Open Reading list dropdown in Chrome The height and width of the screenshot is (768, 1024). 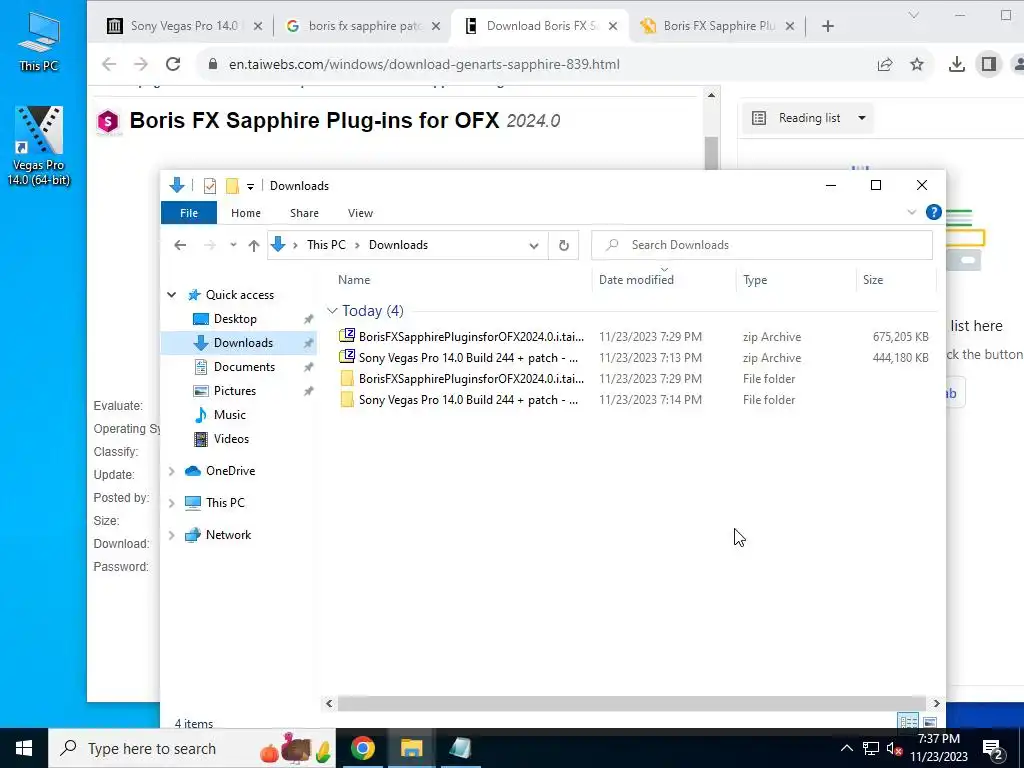[809, 118]
